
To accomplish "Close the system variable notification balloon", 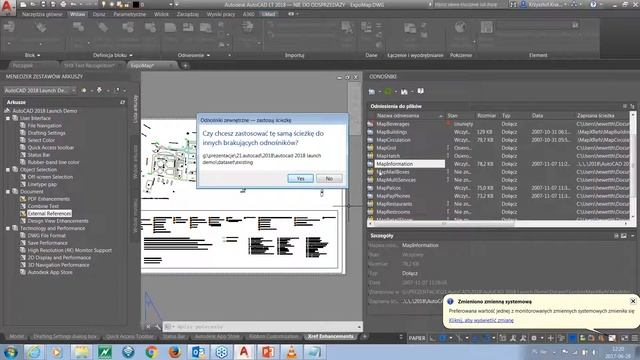I will tap(633, 301).
